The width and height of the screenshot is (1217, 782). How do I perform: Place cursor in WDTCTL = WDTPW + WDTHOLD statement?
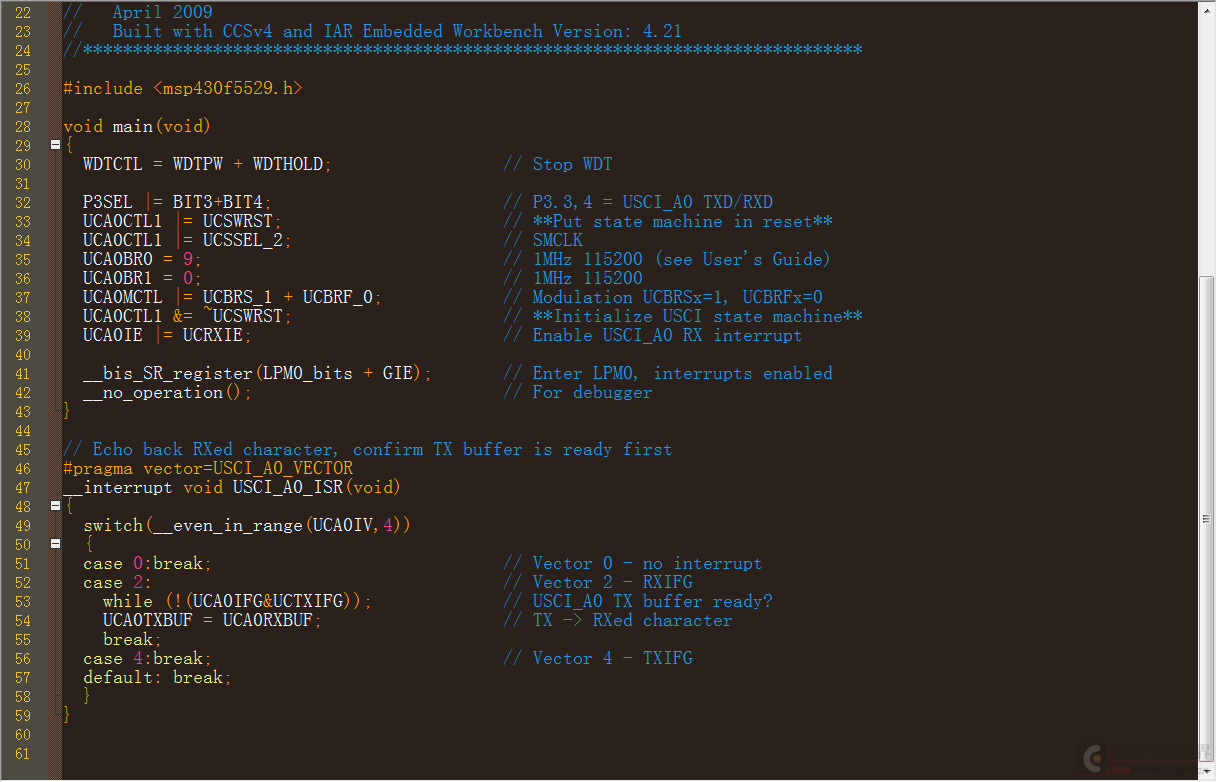pyautogui.click(x=207, y=164)
